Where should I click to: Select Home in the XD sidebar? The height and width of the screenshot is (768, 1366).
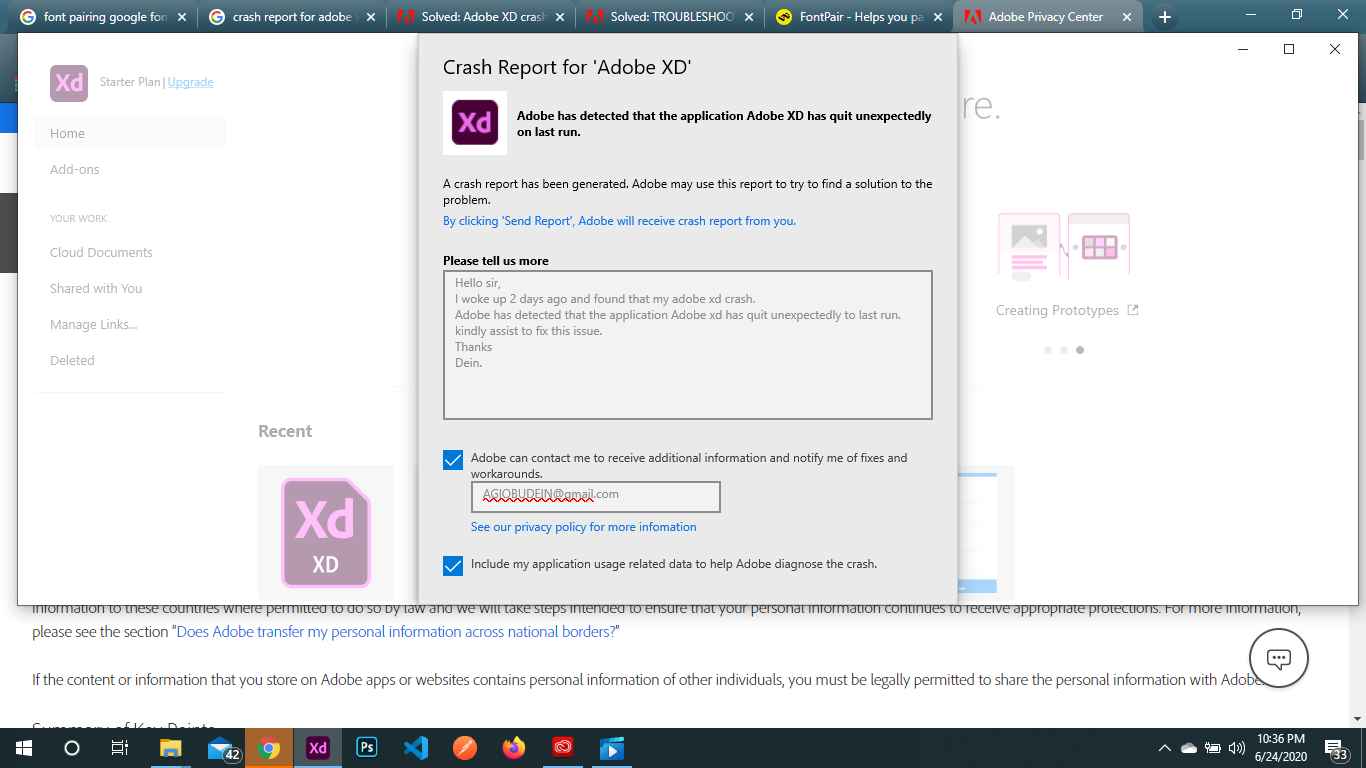pos(130,134)
